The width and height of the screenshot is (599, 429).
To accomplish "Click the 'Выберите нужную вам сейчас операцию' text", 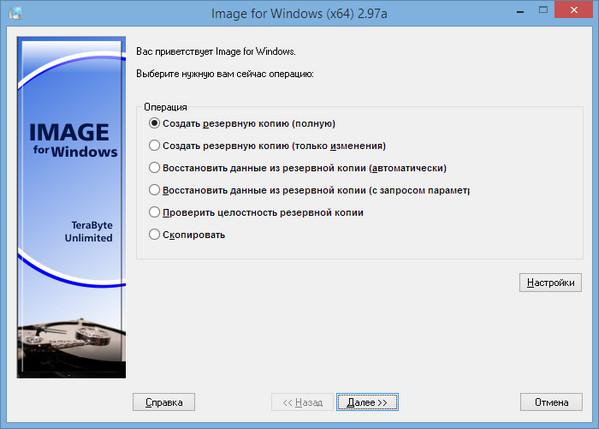I will click(225, 74).
